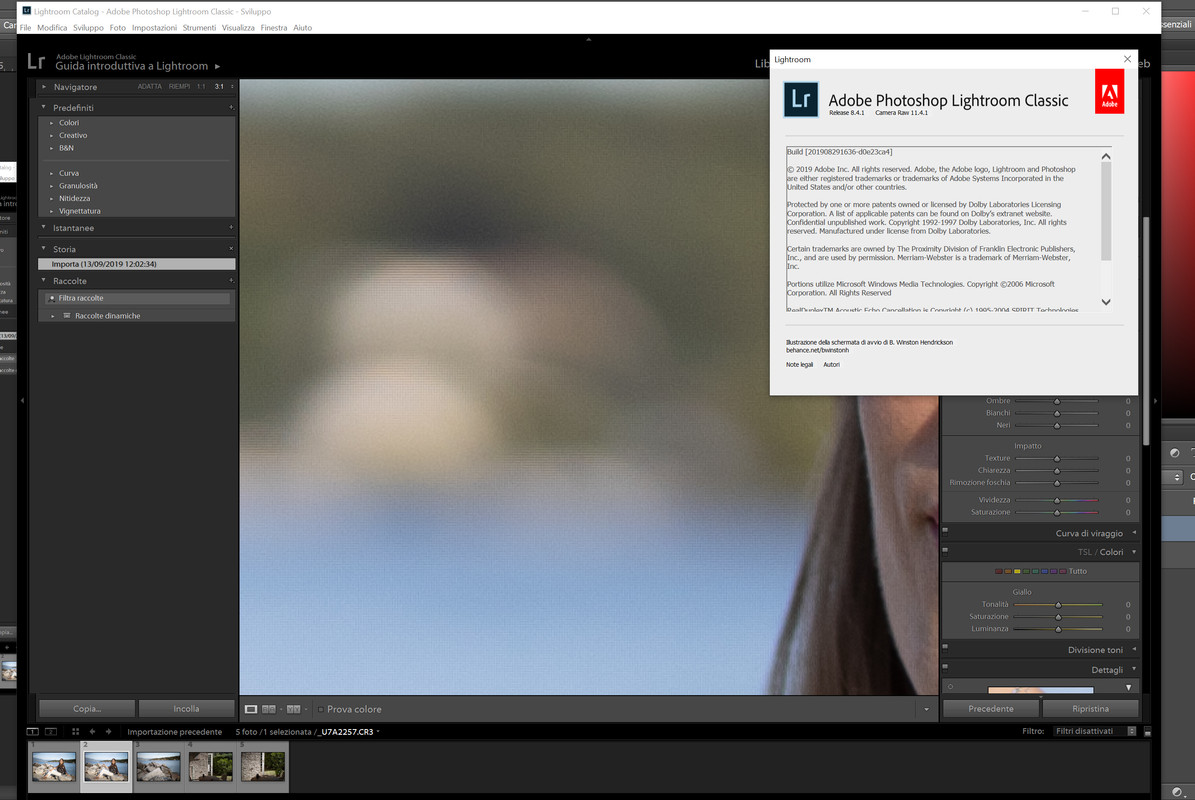The image size is (1195, 800).
Task: Click the Adobe logo in About dialog
Action: [x=1110, y=91]
